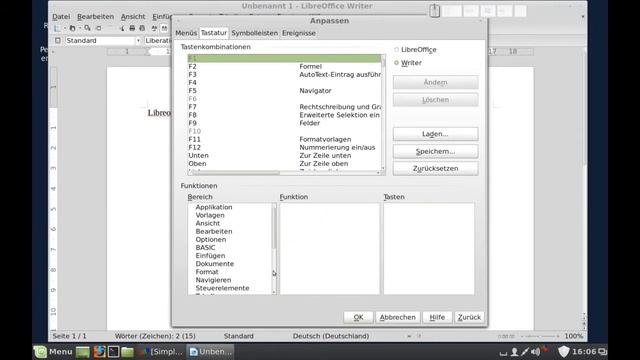
Task: Switch to the Tastatur tab
Action: click(213, 33)
